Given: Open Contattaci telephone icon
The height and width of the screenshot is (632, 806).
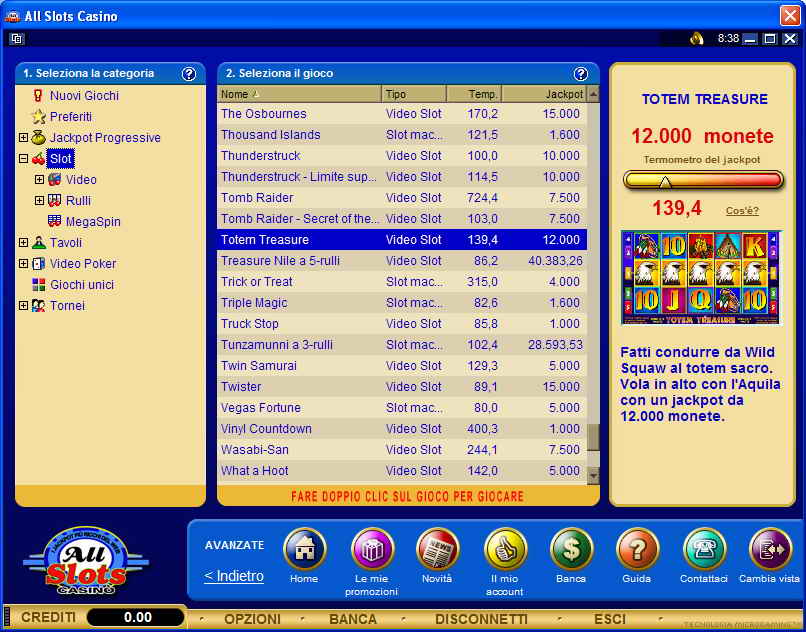Looking at the screenshot, I should point(704,549).
